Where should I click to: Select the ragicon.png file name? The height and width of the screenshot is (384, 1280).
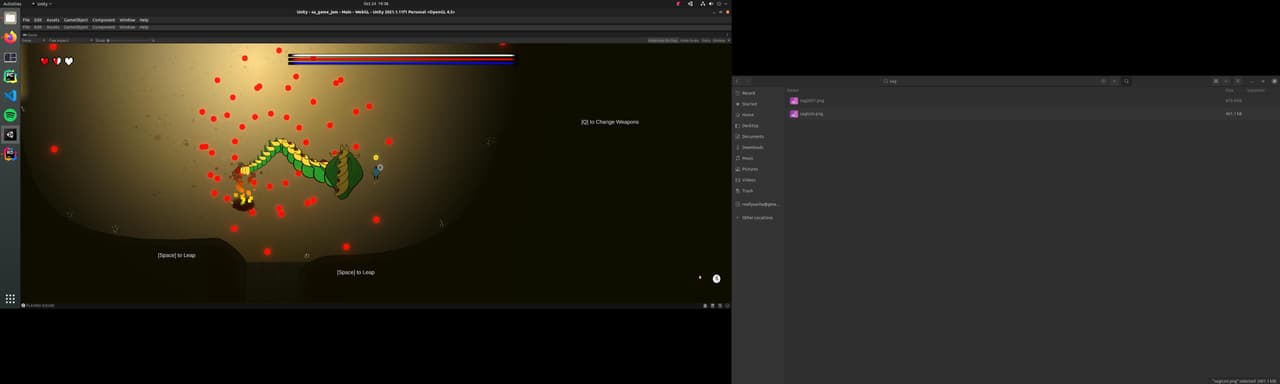[812, 114]
